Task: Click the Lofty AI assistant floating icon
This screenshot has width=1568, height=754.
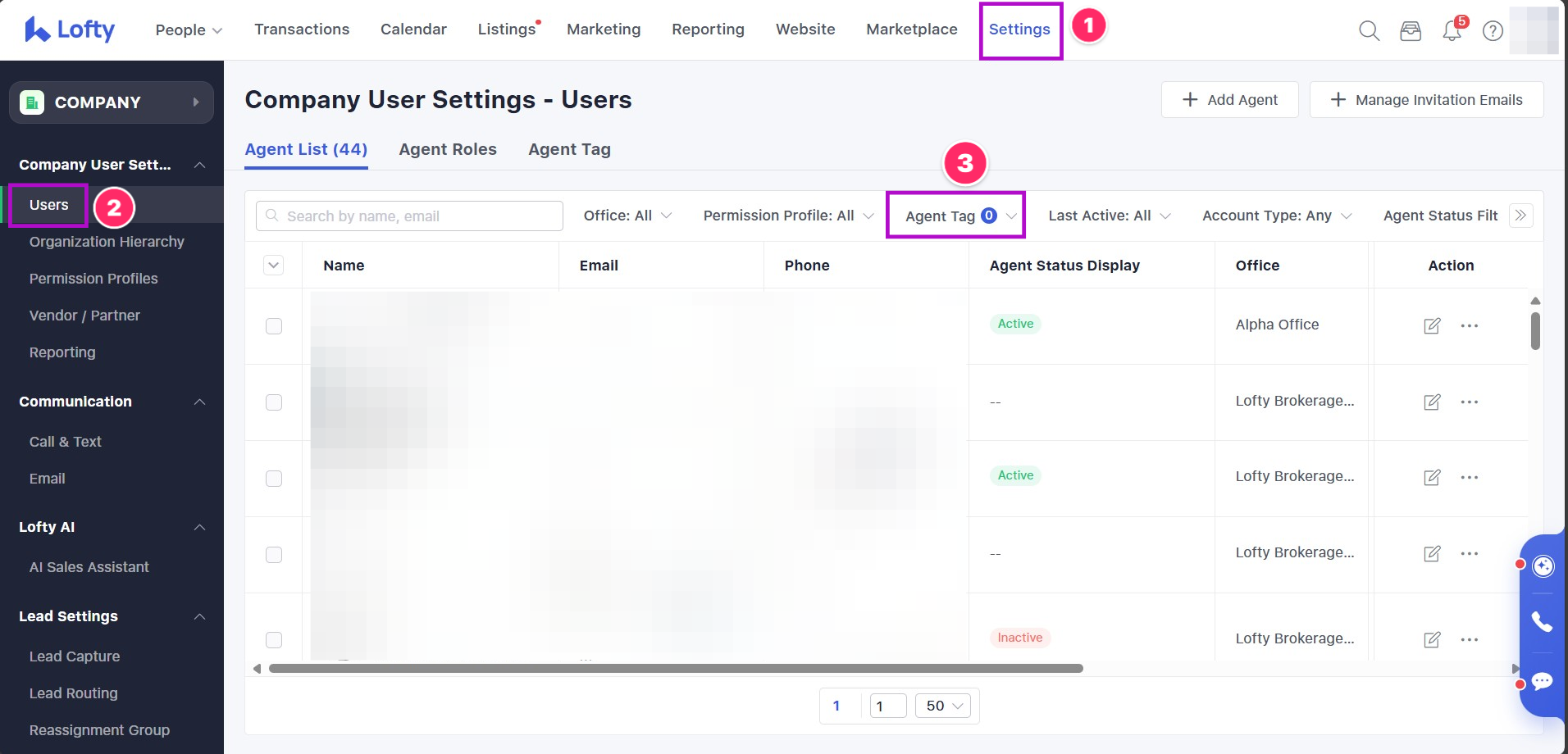Action: (x=1543, y=566)
